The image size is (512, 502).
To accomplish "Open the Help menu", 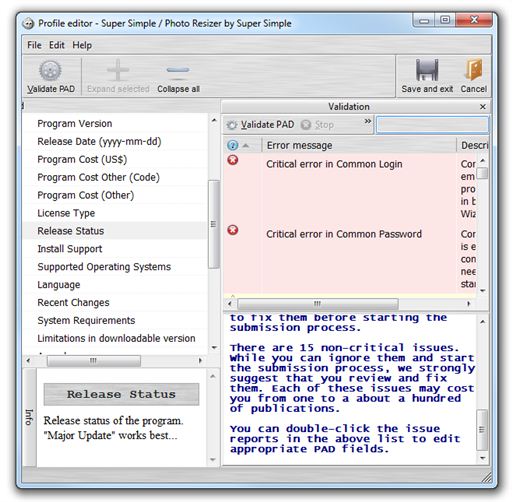I will (x=82, y=45).
